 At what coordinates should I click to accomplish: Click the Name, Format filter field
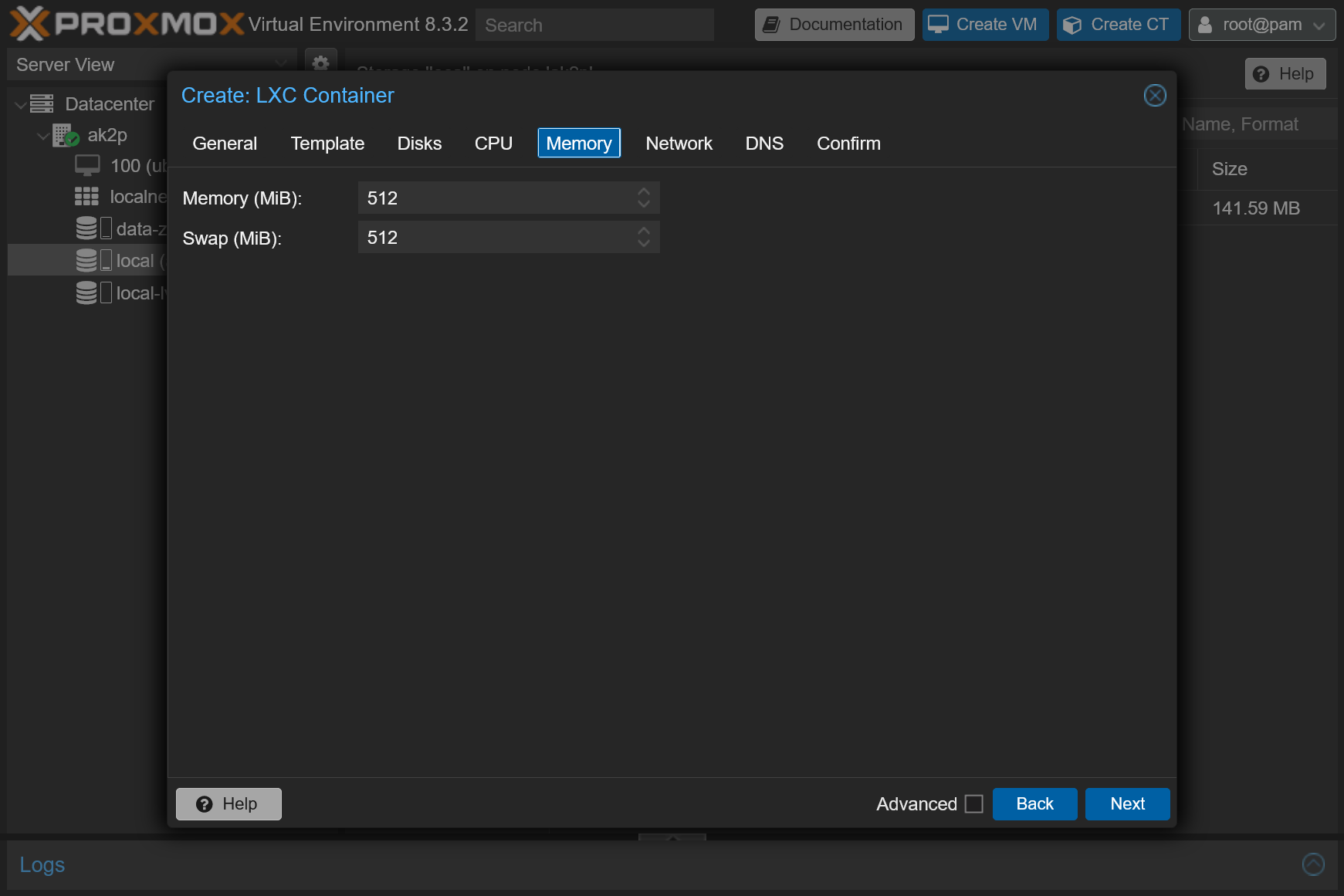tap(1258, 124)
